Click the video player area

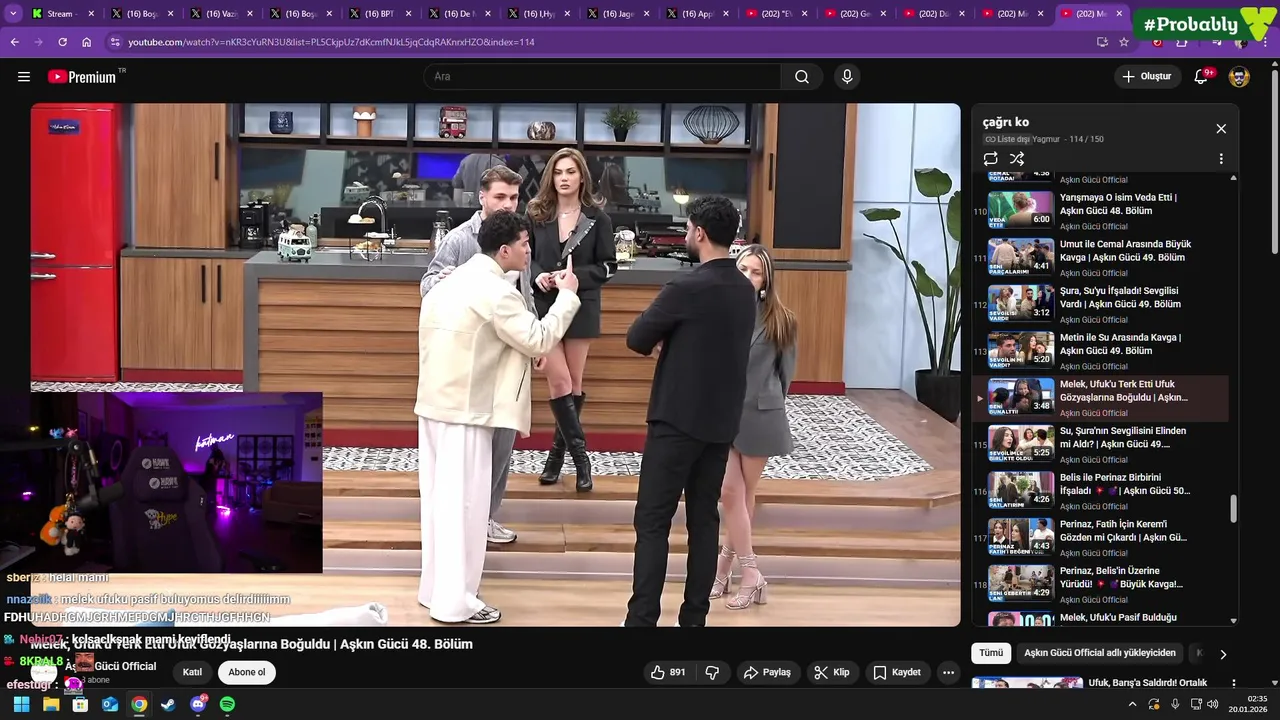[x=495, y=365]
